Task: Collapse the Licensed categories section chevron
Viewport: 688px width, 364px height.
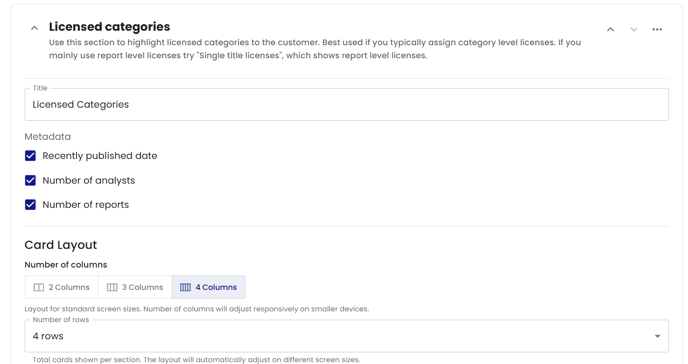Action: pos(34,29)
